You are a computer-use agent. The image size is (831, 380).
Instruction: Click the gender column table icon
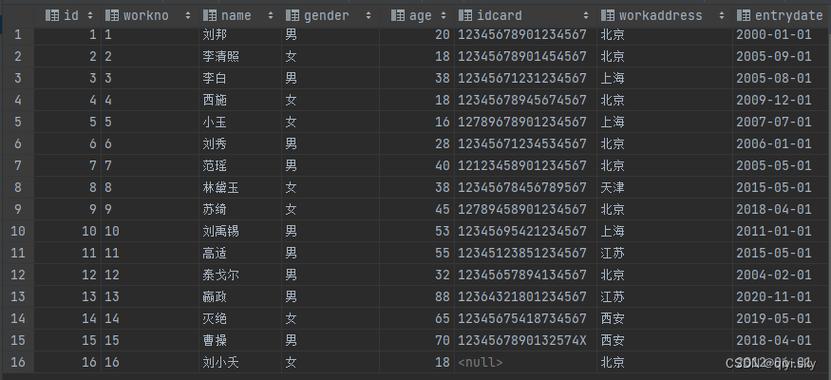pyautogui.click(x=293, y=16)
